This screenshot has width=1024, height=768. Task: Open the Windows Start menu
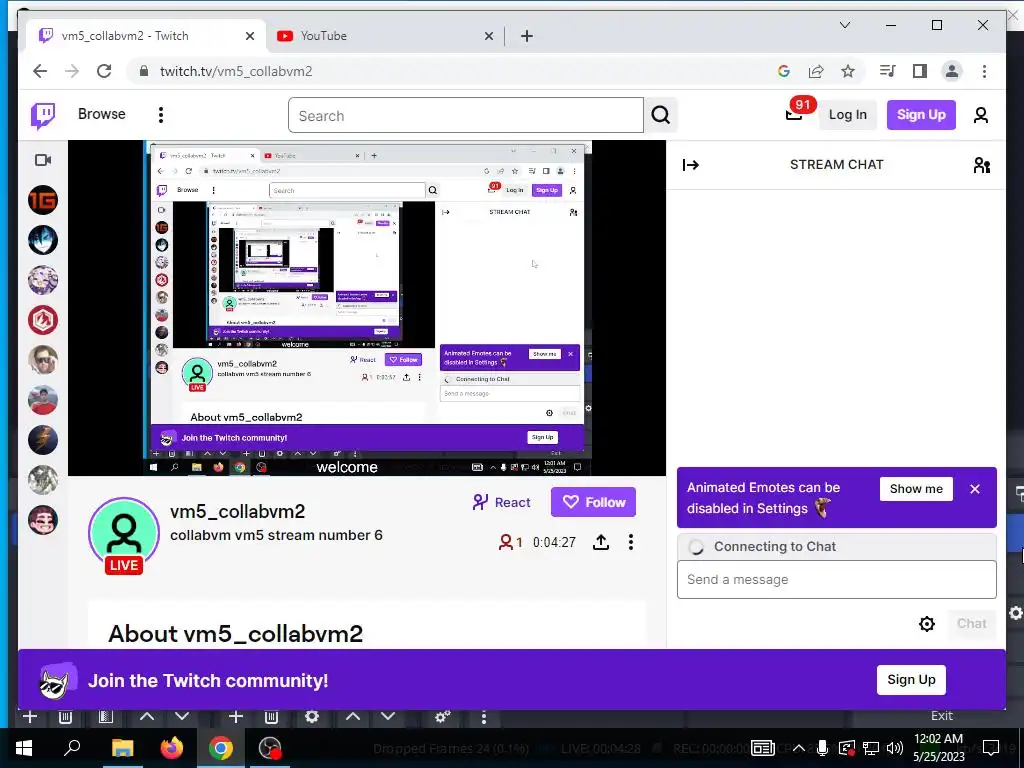coord(24,748)
